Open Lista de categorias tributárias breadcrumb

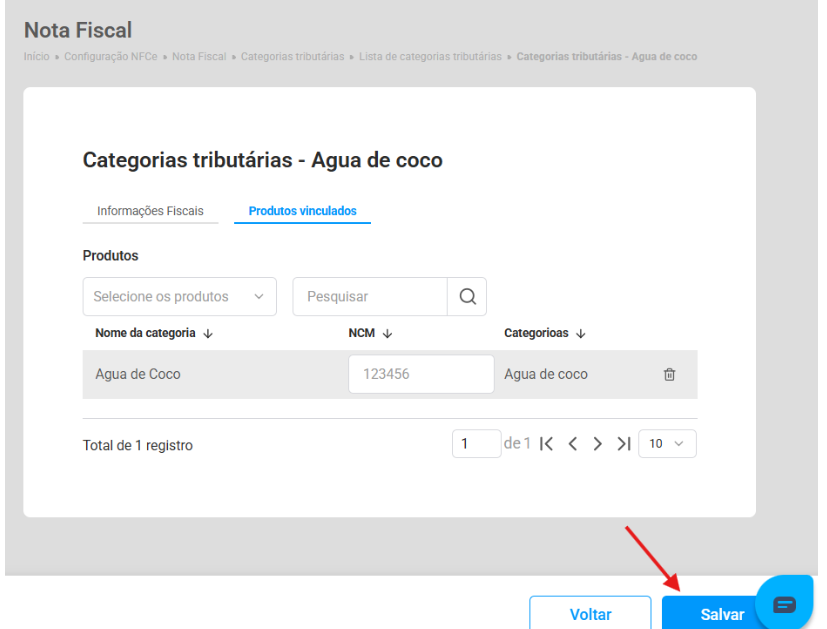tap(430, 56)
